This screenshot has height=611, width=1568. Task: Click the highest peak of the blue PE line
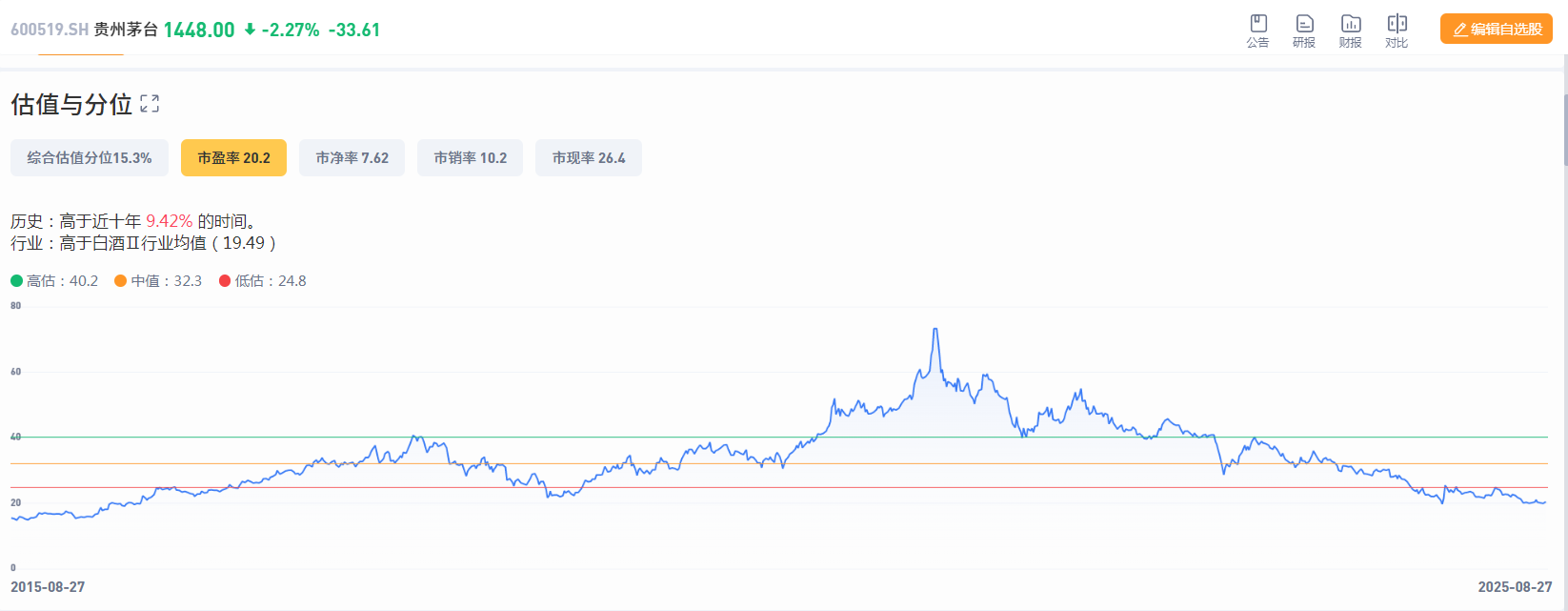coord(935,330)
